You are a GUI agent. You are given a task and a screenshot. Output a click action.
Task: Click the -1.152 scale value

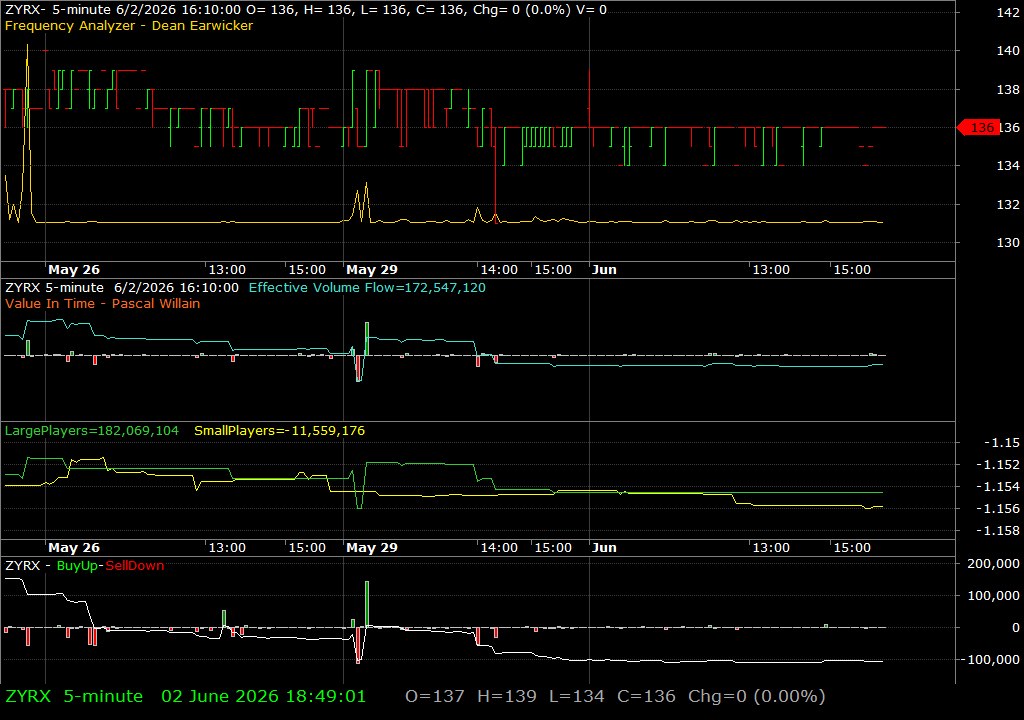tap(997, 465)
